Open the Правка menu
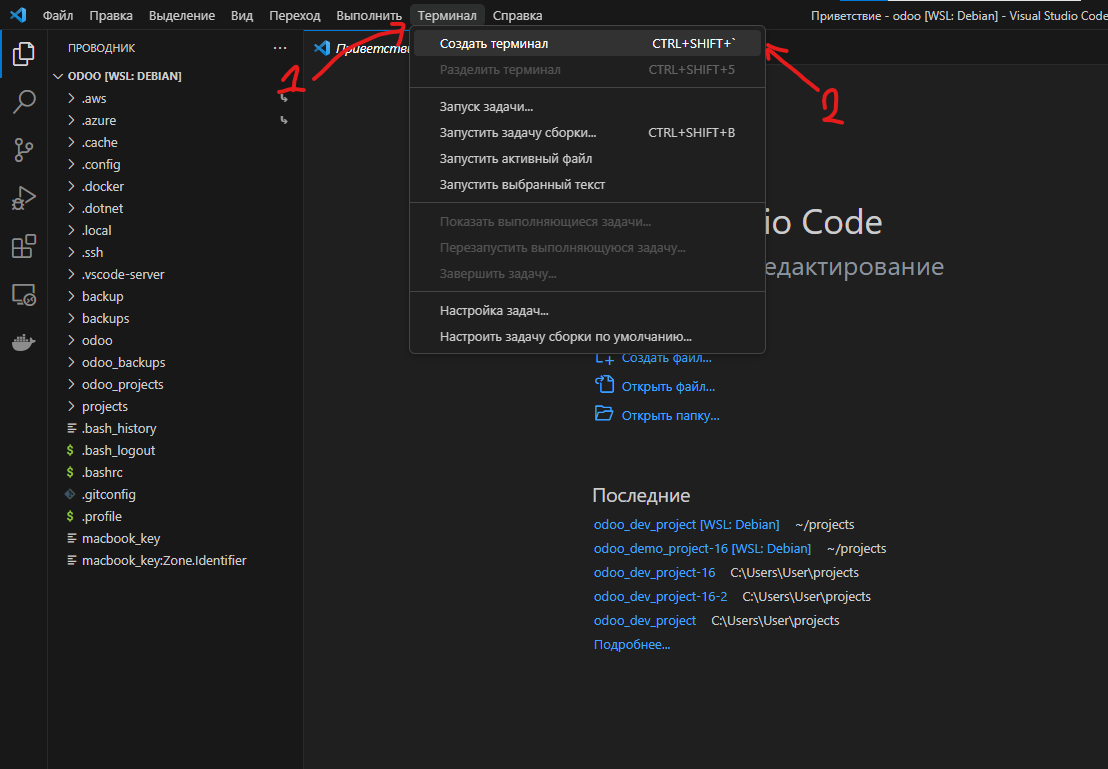 pos(111,15)
